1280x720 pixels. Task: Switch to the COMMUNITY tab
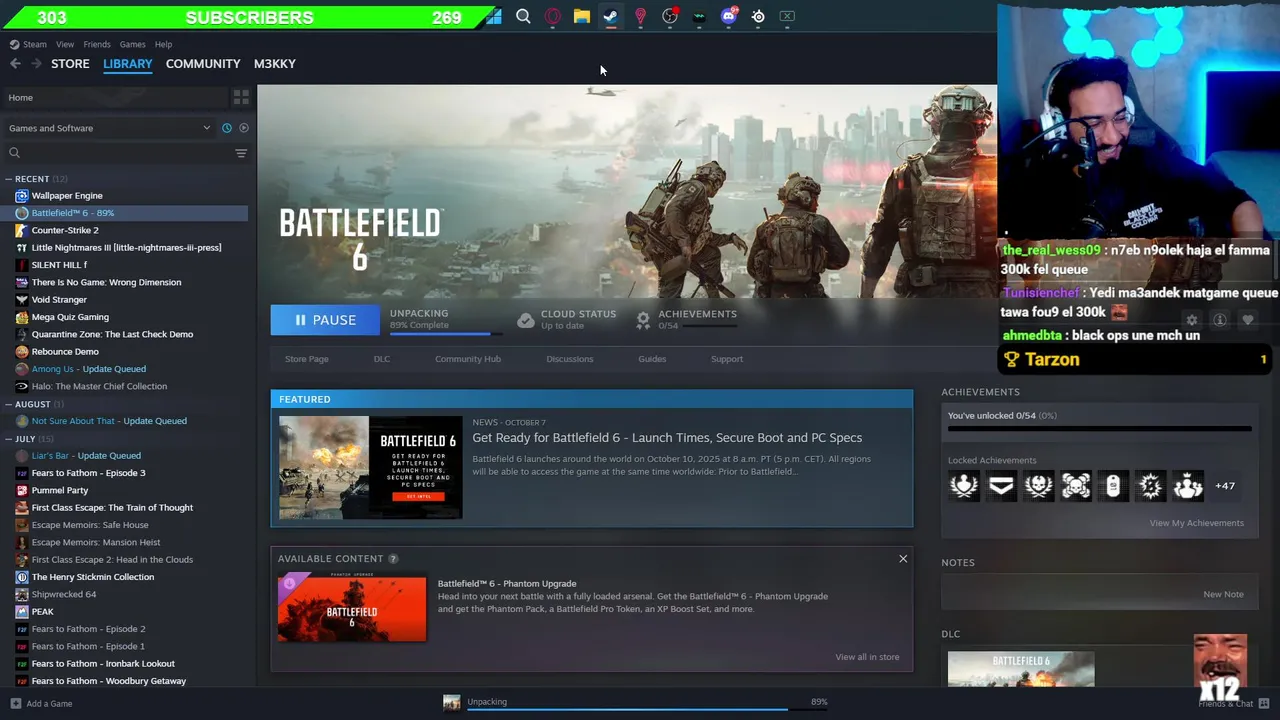pos(203,63)
